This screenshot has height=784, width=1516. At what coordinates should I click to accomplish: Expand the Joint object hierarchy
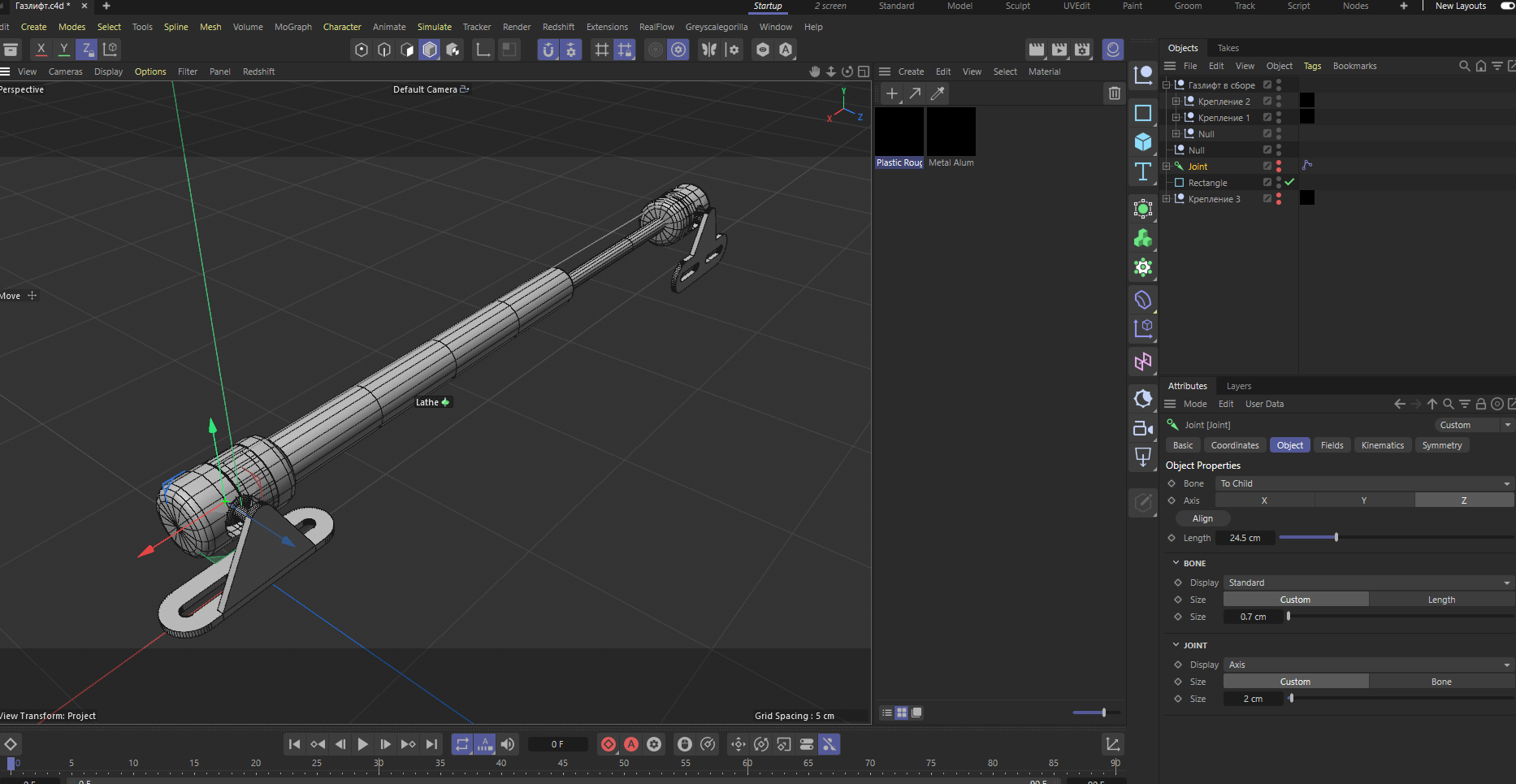pyautogui.click(x=1167, y=167)
